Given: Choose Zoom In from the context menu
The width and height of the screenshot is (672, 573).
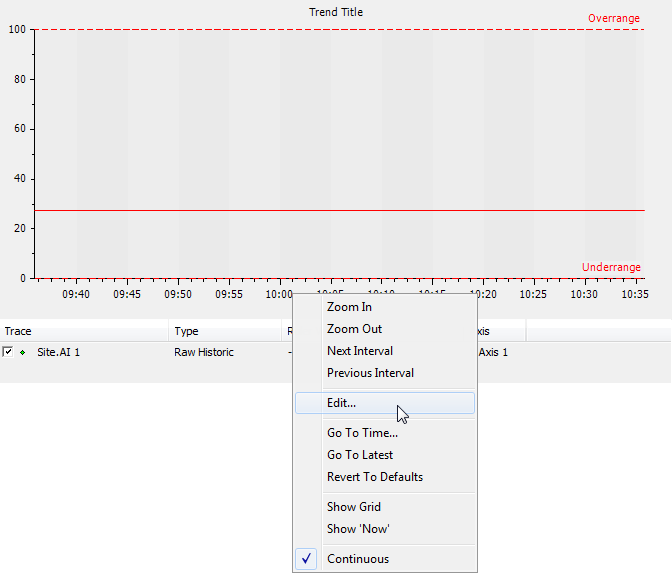Looking at the screenshot, I should [349, 307].
